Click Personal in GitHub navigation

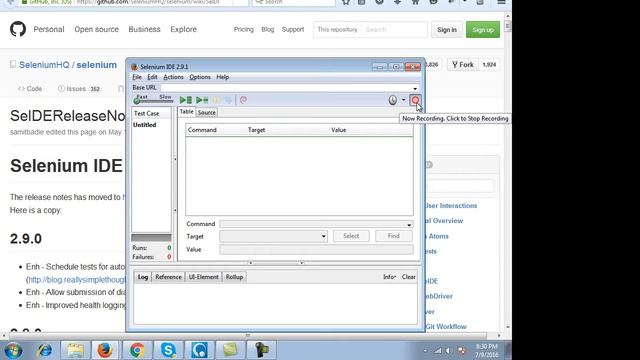tap(49, 29)
